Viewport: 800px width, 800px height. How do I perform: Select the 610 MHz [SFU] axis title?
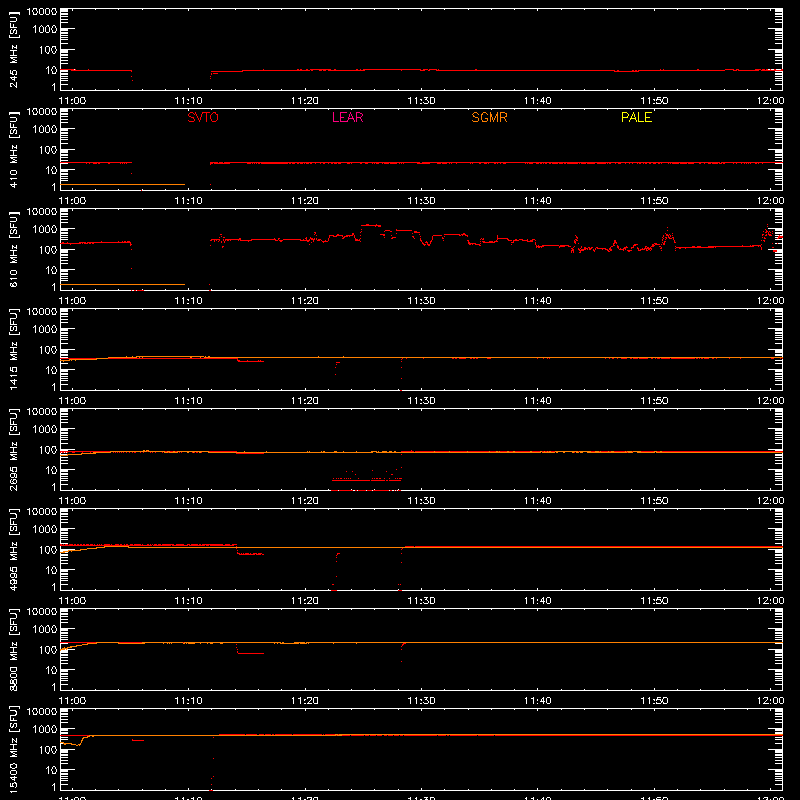[x=13, y=249]
